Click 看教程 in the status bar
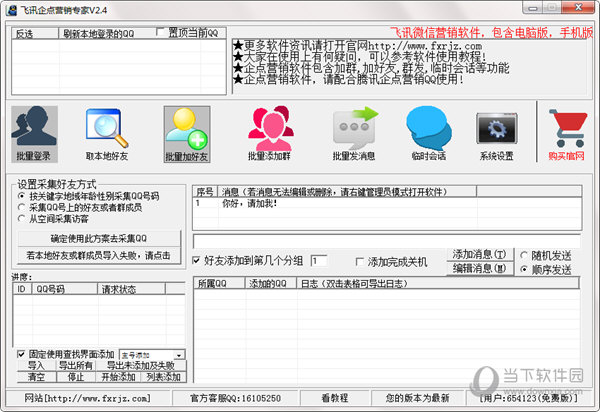Viewport: 600px width, 412px height. pos(335,398)
